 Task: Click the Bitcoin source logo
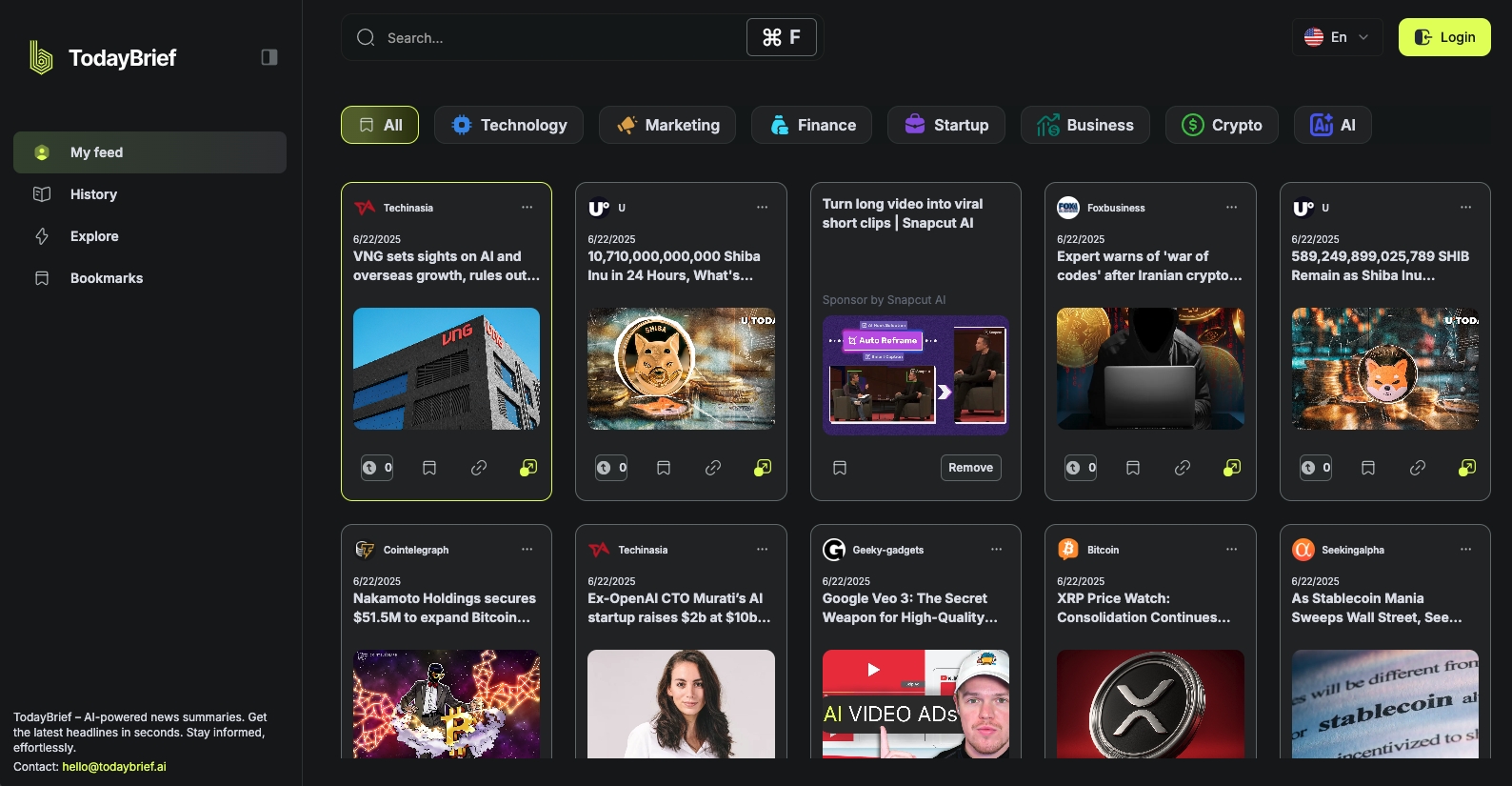click(1068, 549)
